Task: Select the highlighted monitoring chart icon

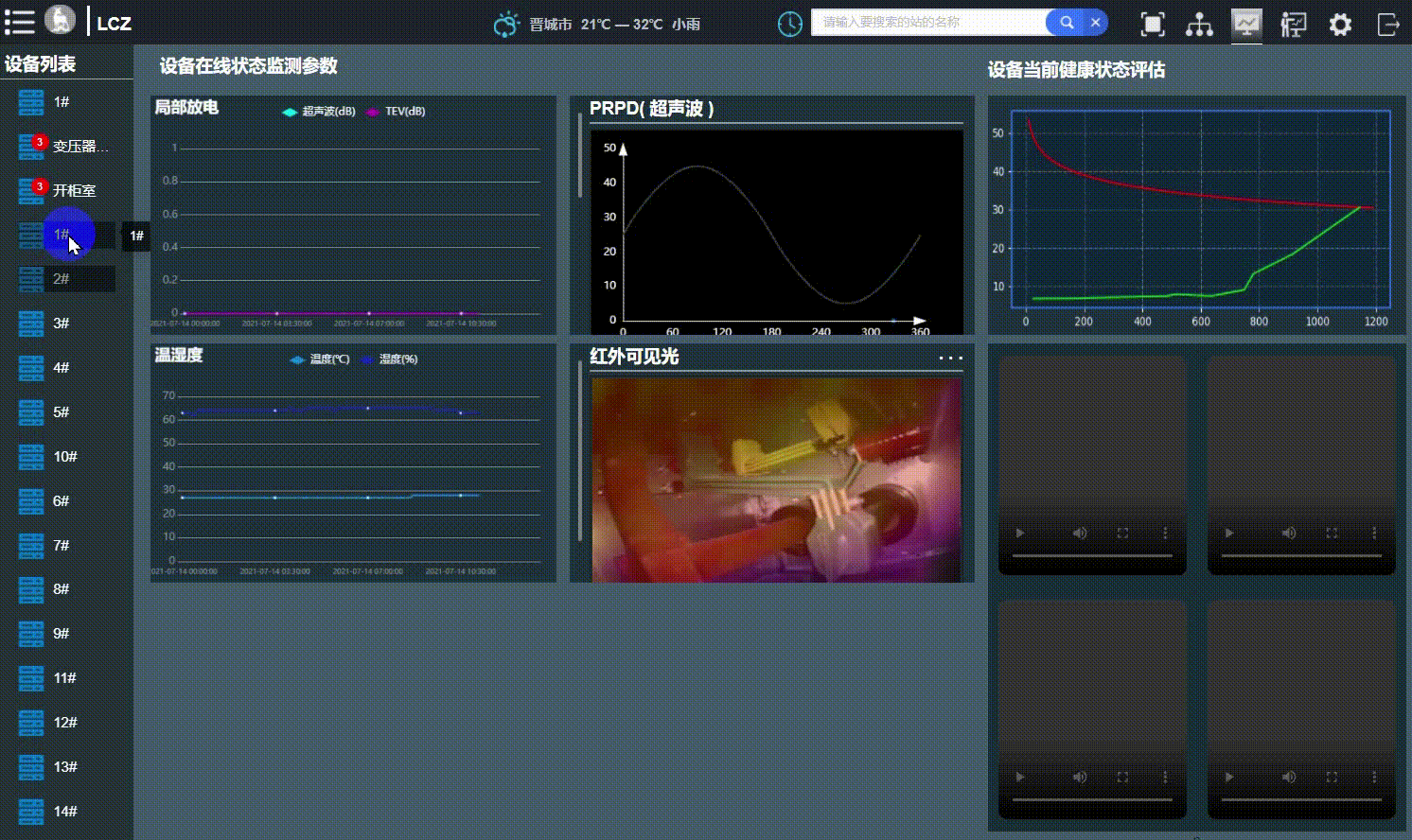Action: (1246, 24)
